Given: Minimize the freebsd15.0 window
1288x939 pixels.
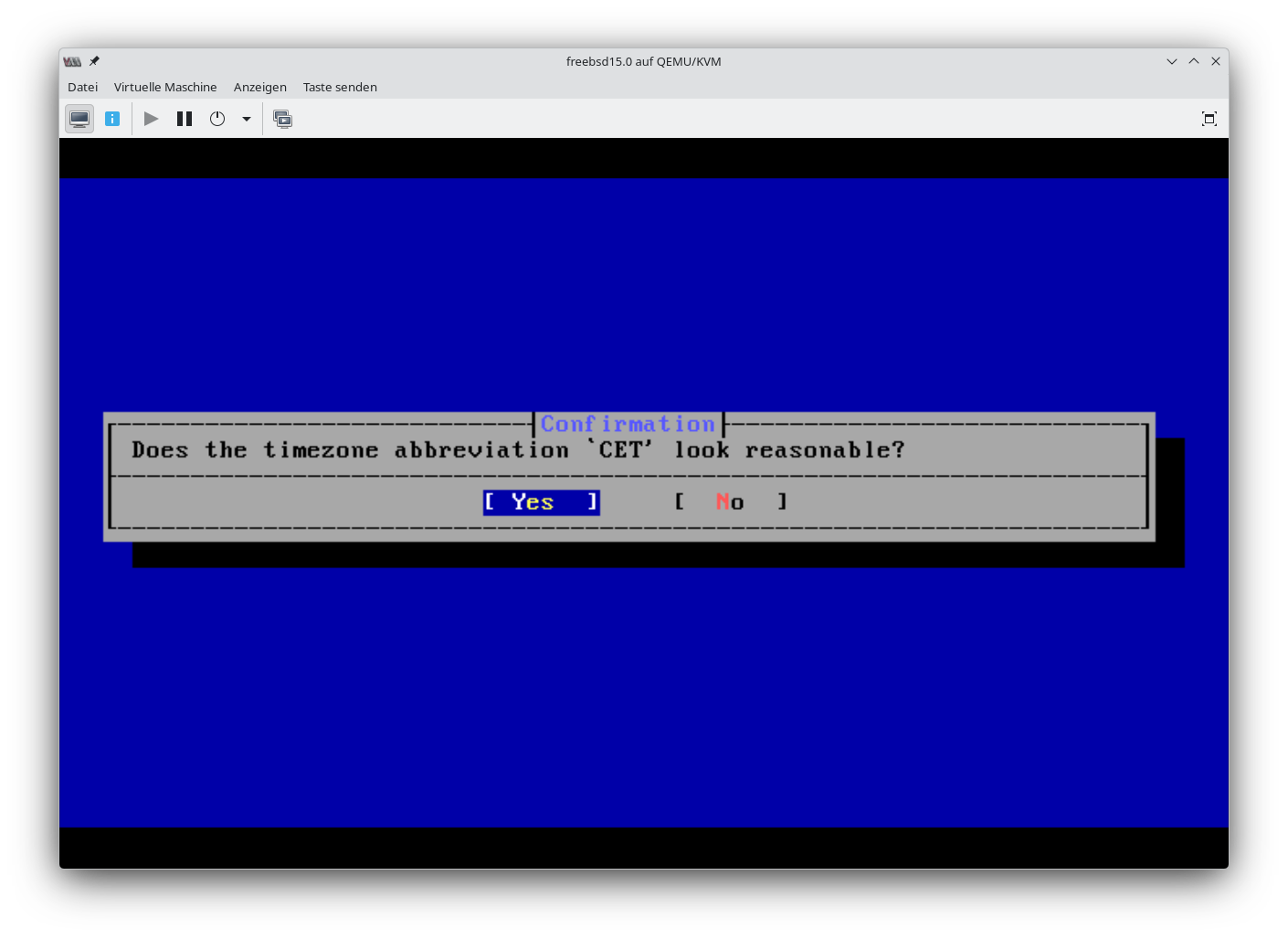Looking at the screenshot, I should click(1172, 61).
